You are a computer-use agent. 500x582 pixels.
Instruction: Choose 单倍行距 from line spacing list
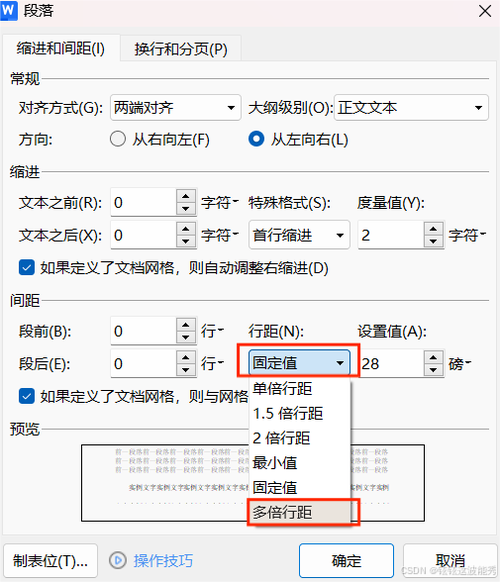point(299,389)
